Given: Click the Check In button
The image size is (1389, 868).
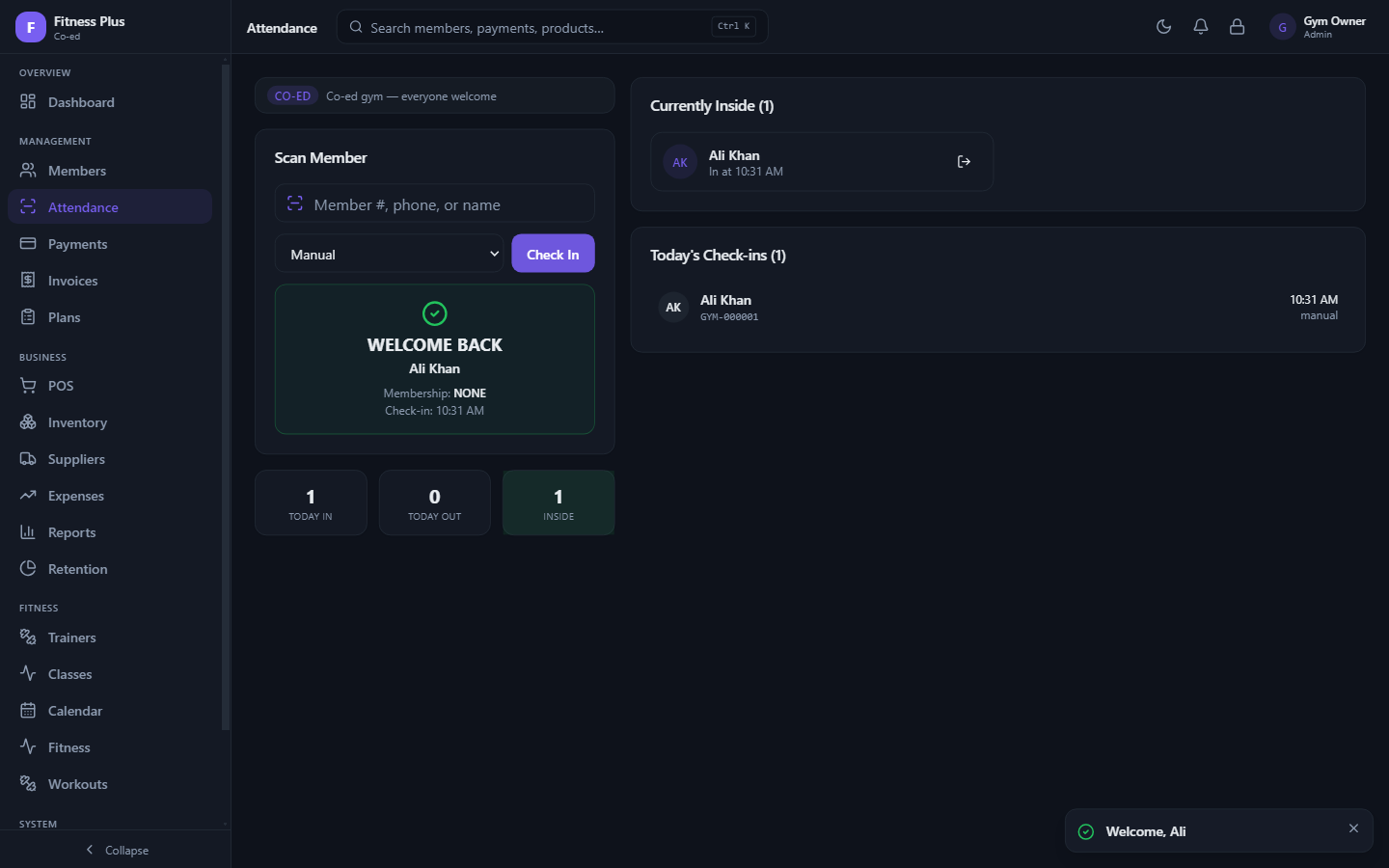Looking at the screenshot, I should [553, 254].
